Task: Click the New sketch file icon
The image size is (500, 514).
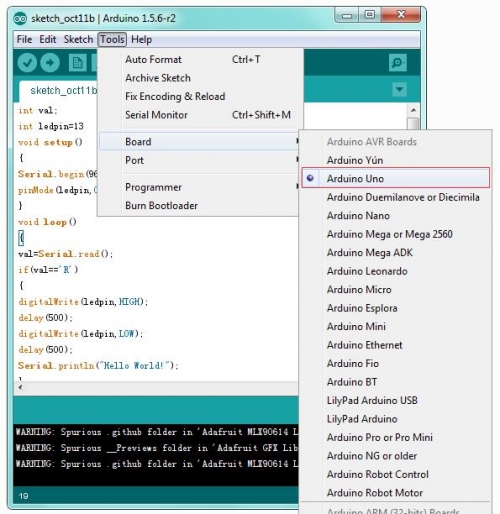Action: [x=77, y=63]
